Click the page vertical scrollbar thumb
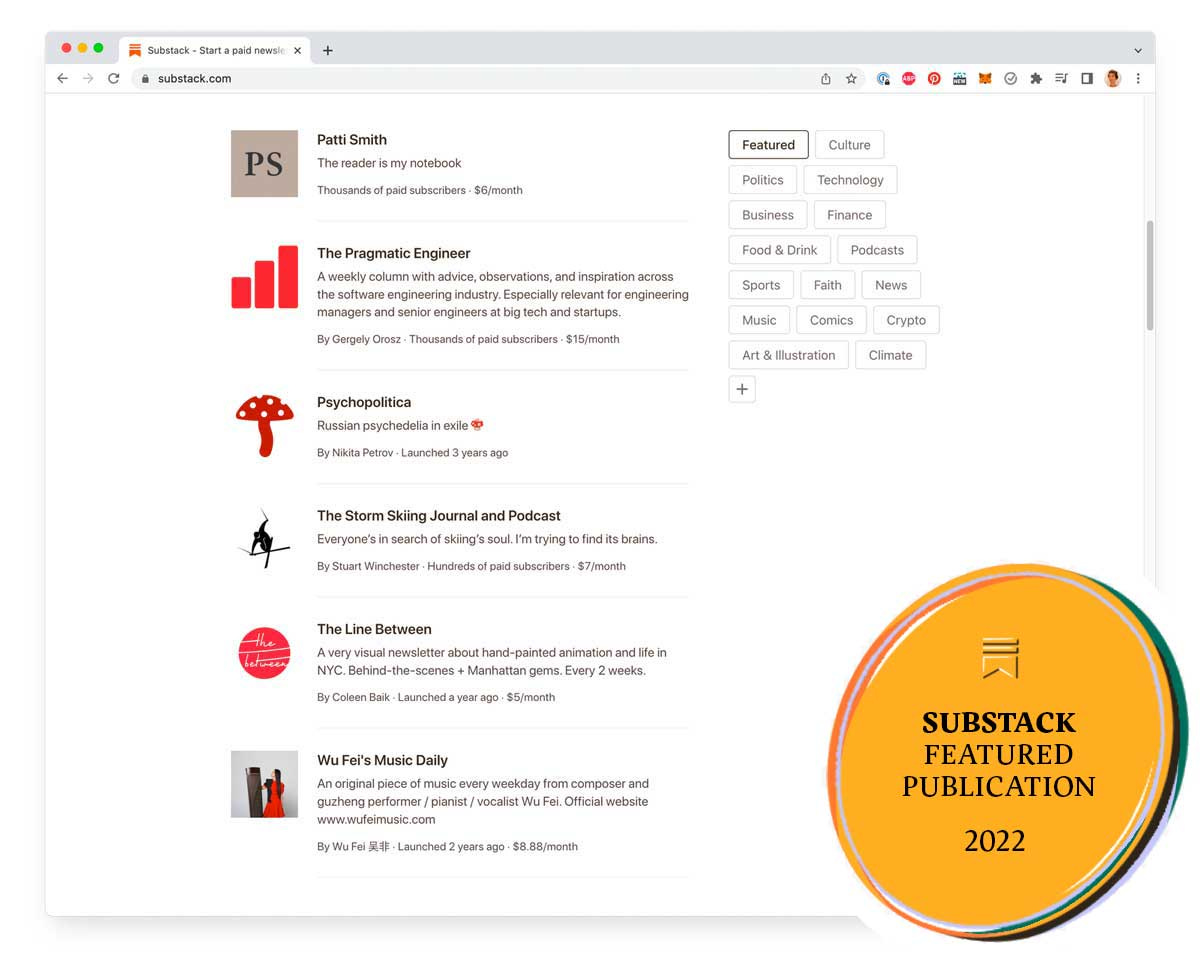Image resolution: width=1200 pixels, height=975 pixels. click(x=1150, y=275)
